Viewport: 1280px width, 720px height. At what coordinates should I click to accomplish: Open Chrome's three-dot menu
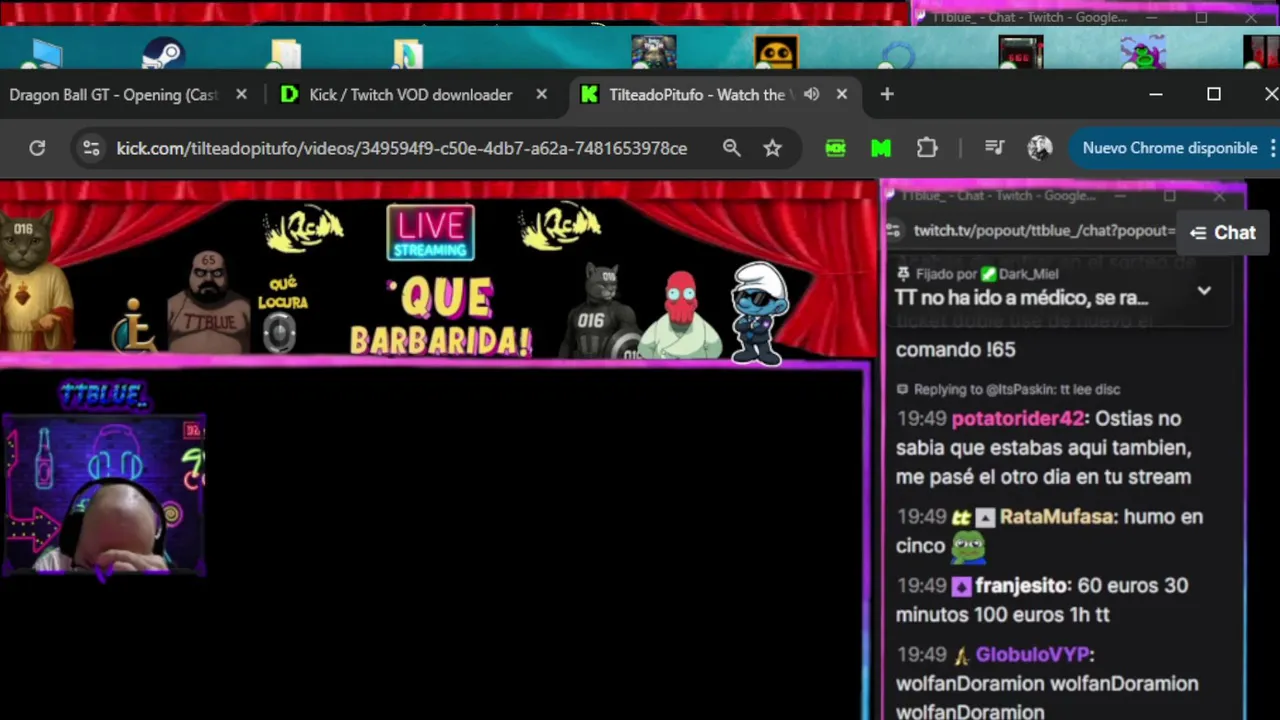tap(1272, 148)
